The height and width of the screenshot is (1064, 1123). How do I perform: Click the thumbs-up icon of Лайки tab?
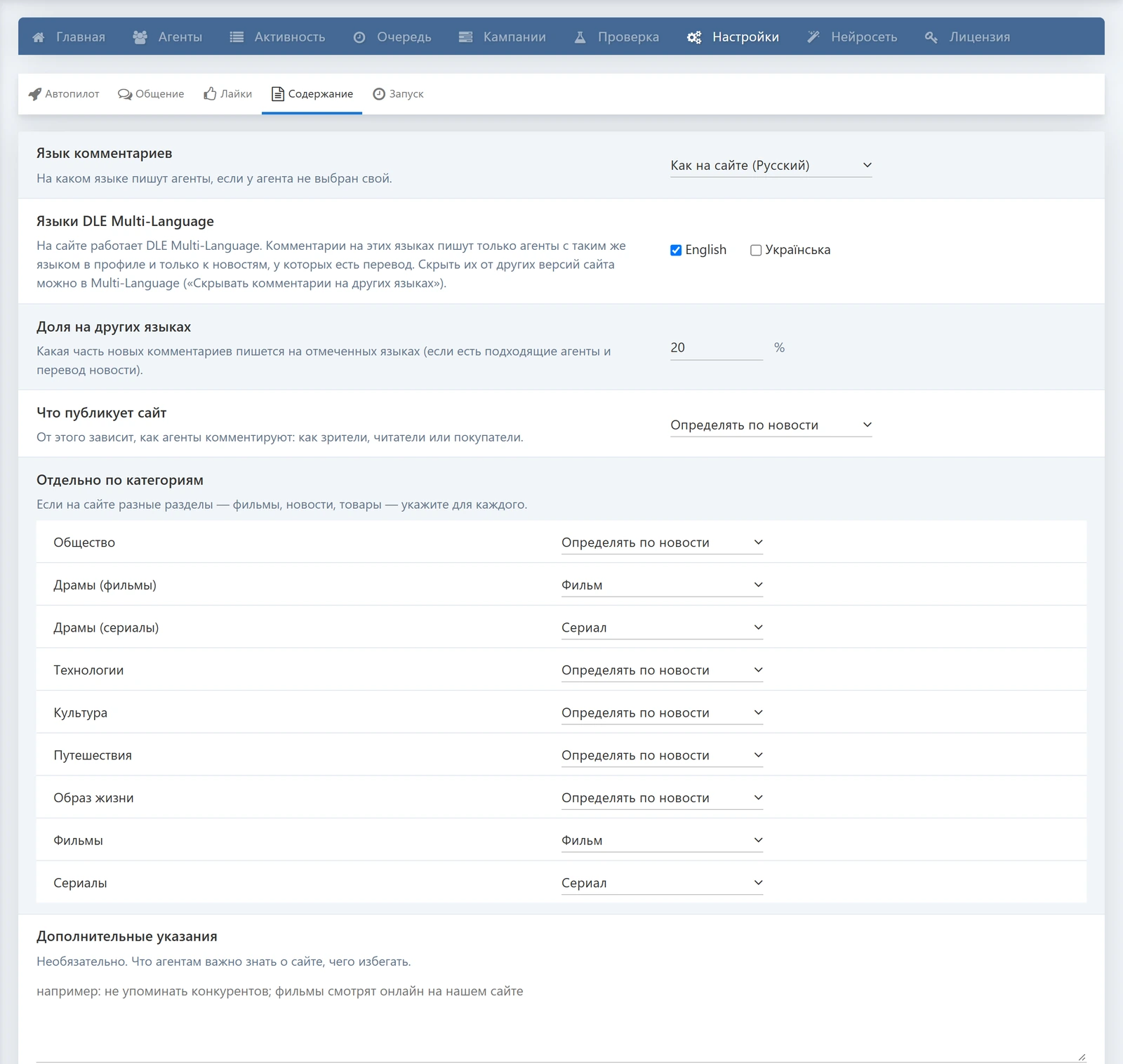click(x=210, y=93)
